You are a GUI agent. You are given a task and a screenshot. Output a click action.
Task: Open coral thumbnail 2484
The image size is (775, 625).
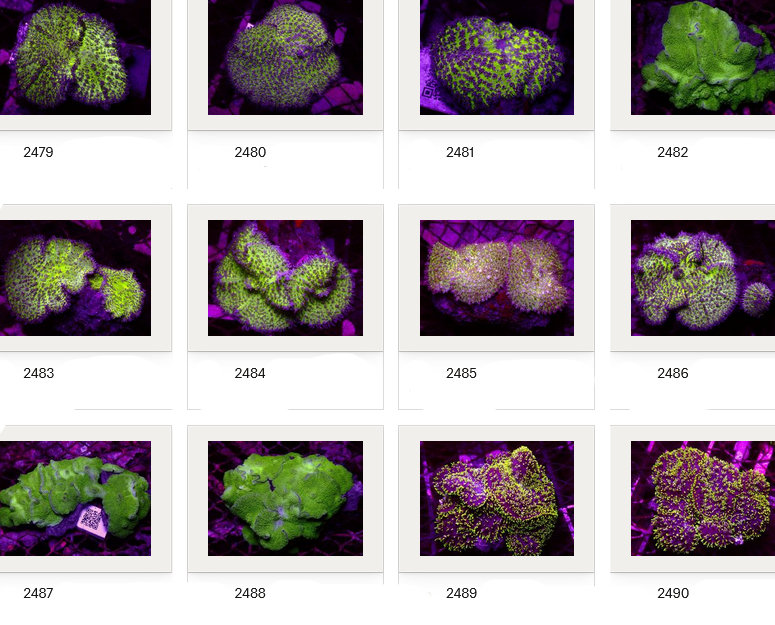285,278
